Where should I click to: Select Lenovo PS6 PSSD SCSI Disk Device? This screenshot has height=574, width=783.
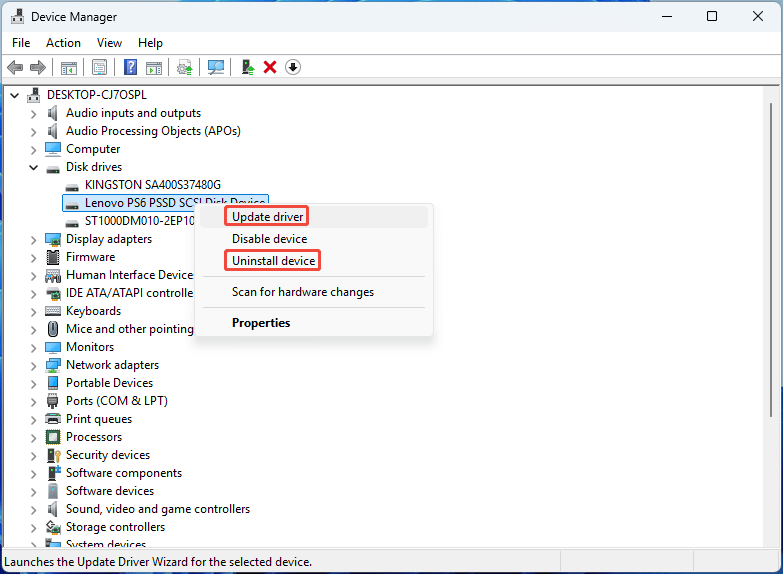click(165, 203)
